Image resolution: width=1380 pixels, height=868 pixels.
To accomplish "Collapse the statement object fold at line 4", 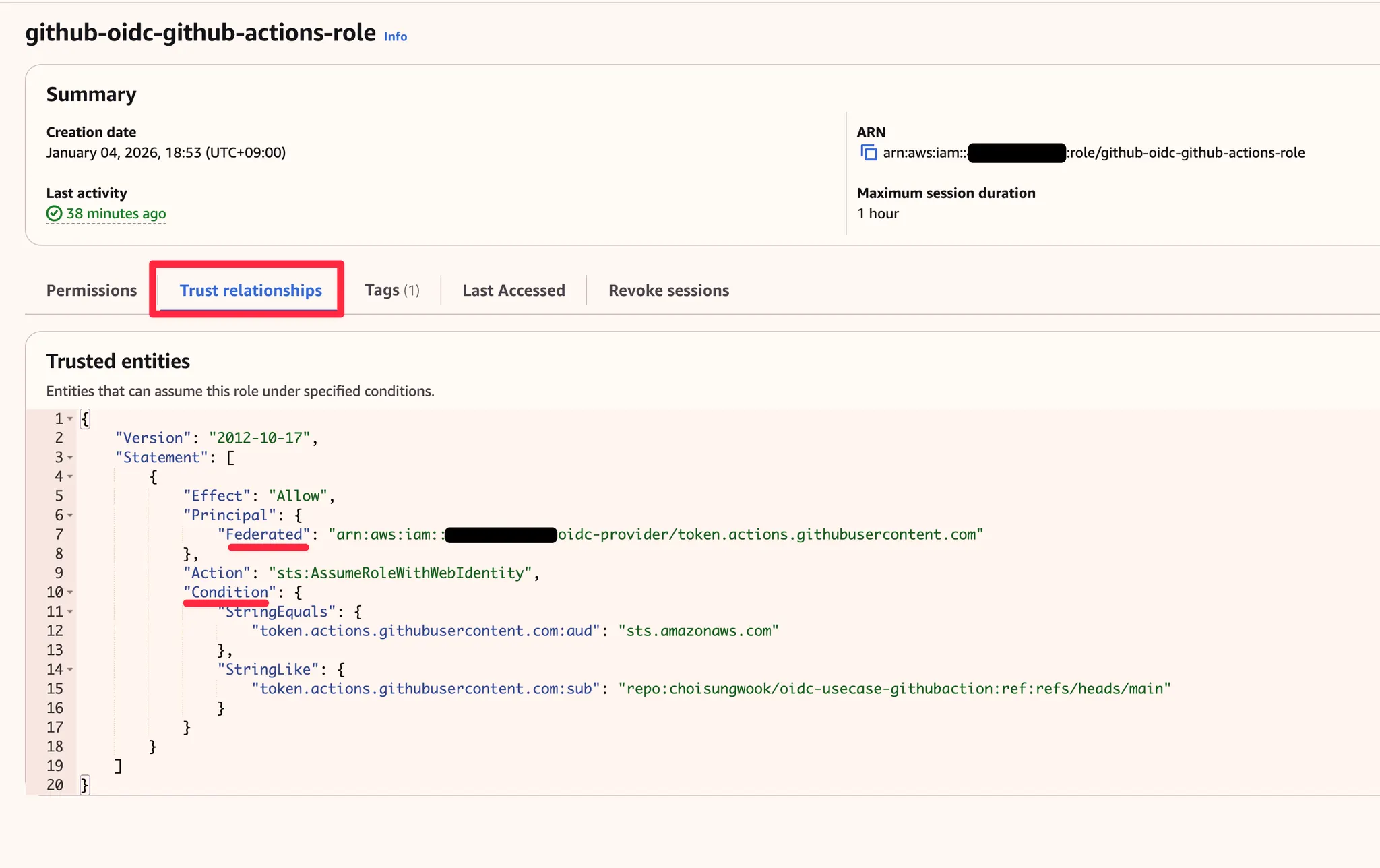I will pos(70,477).
